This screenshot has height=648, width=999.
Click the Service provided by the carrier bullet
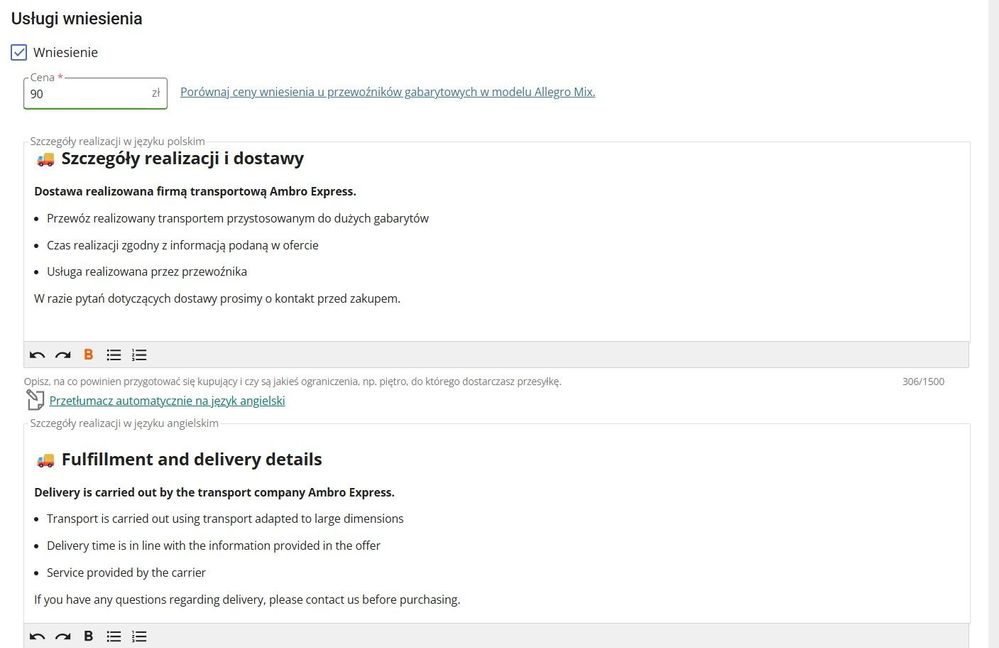[x=124, y=573]
